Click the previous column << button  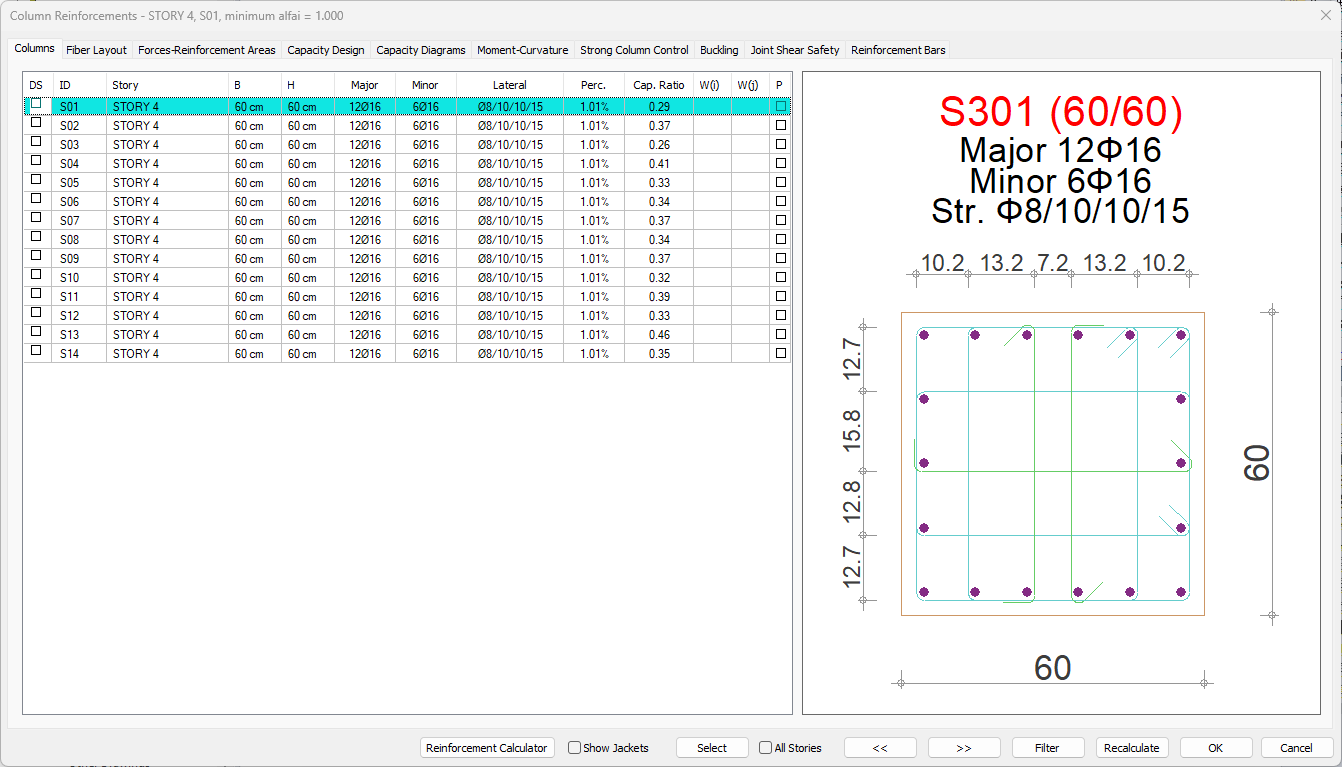[x=880, y=748]
